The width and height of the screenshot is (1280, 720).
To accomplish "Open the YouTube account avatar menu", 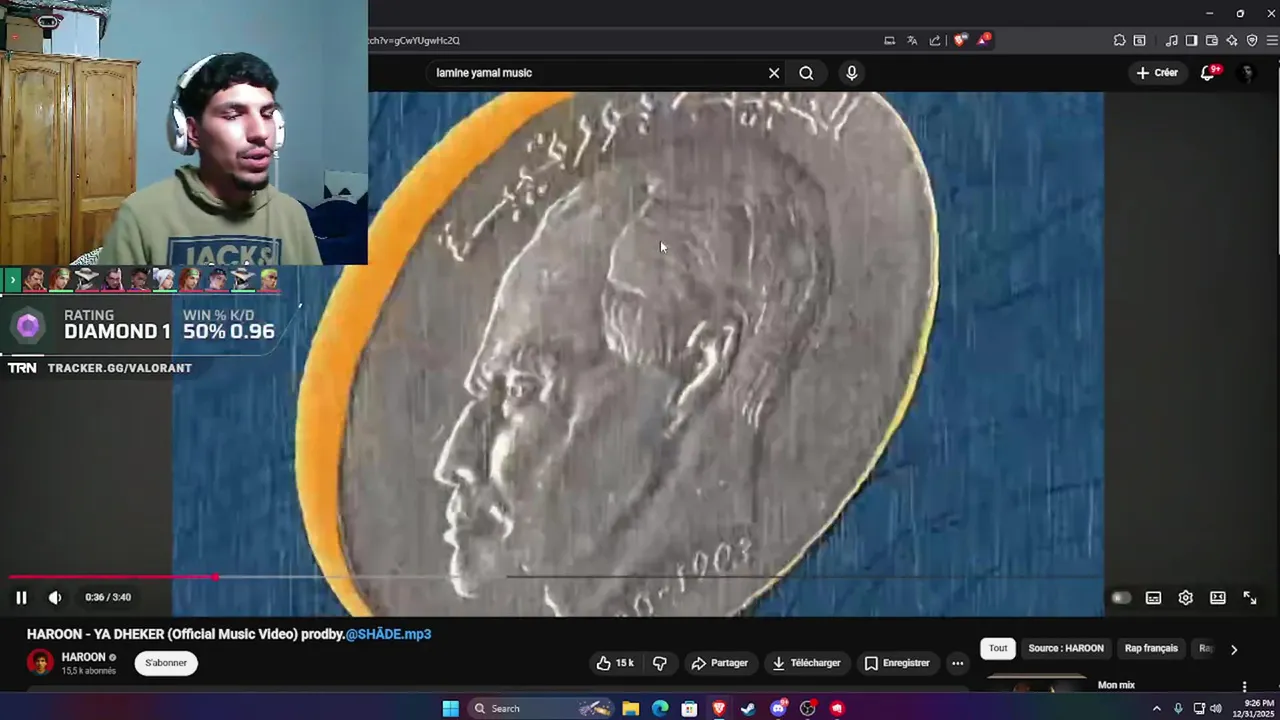I will 1246,73.
